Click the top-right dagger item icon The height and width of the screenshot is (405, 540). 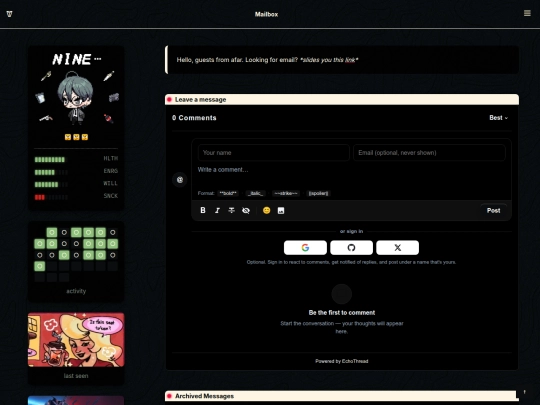[108, 75]
